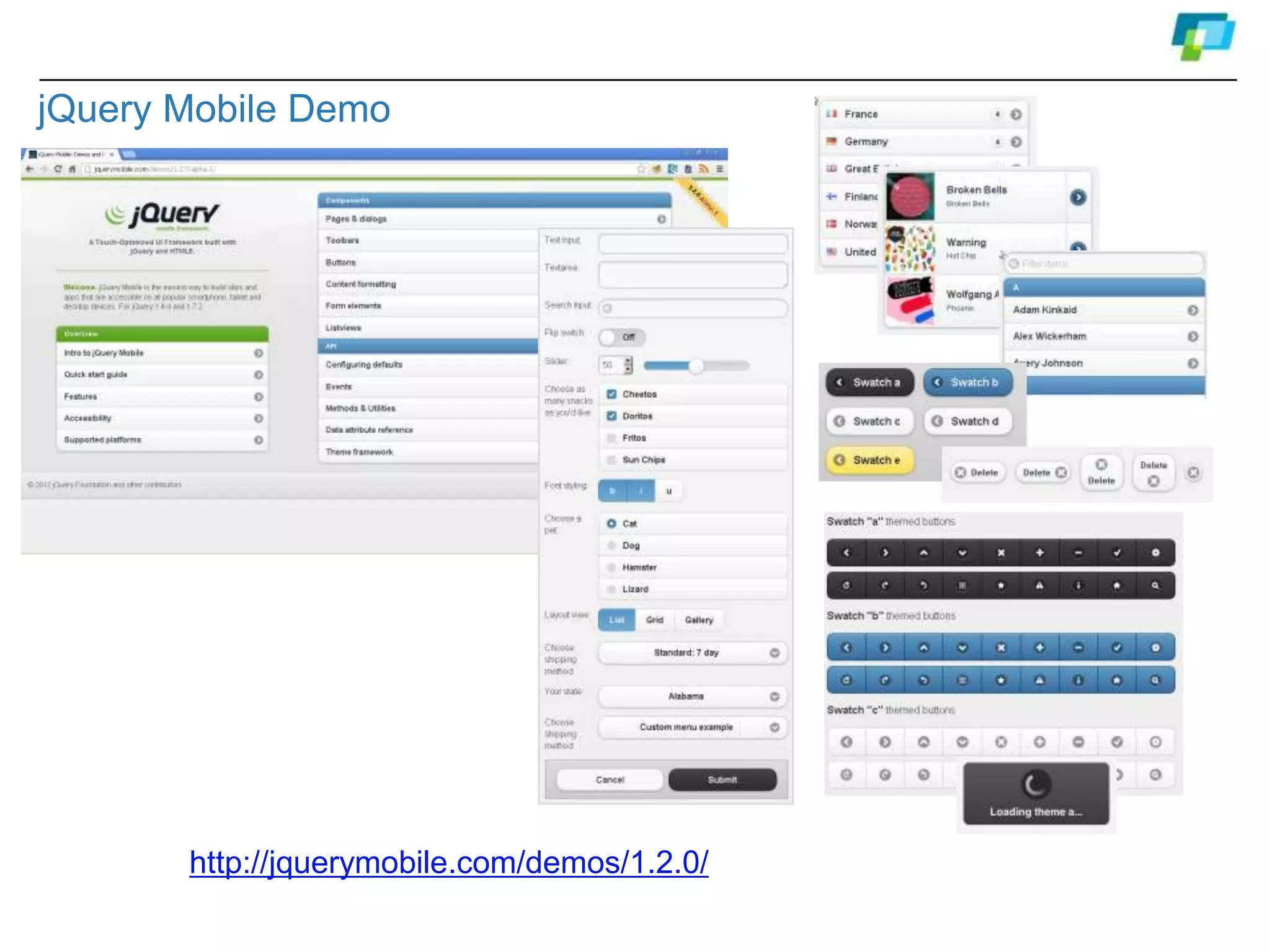Select the Grid layout view tab
The image size is (1270, 952).
click(x=654, y=620)
